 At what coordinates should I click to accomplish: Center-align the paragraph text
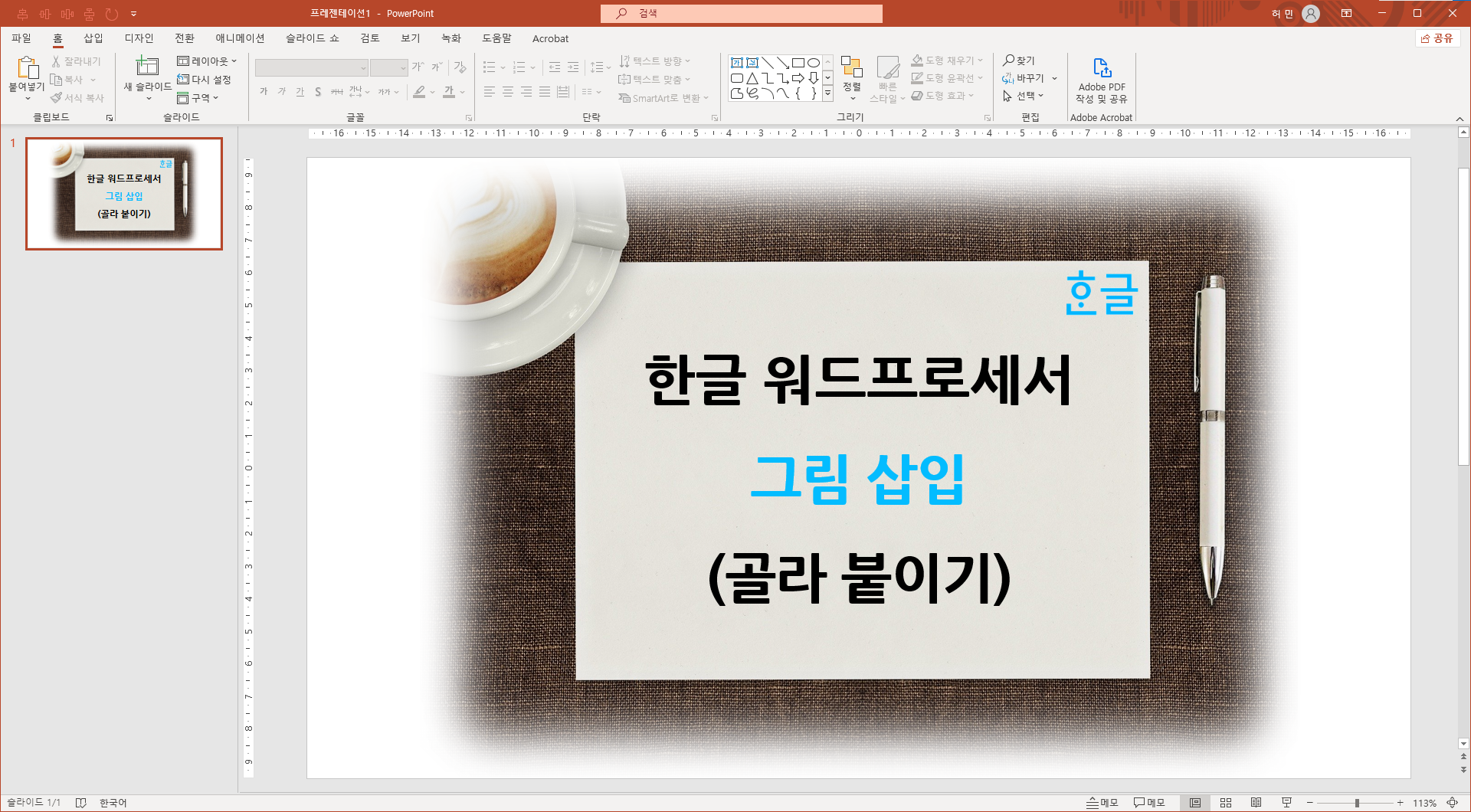coord(507,92)
